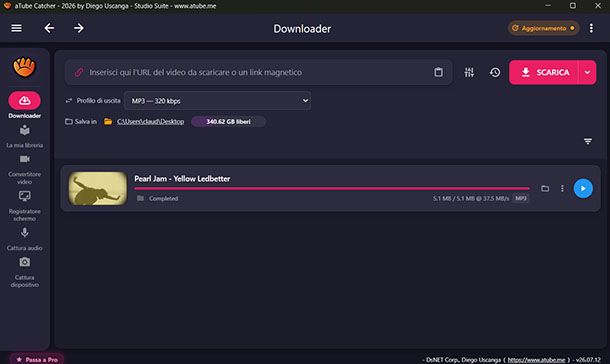Image resolution: width=610 pixels, height=364 pixels.
Task: Open the download list filter icon
Action: [587, 141]
